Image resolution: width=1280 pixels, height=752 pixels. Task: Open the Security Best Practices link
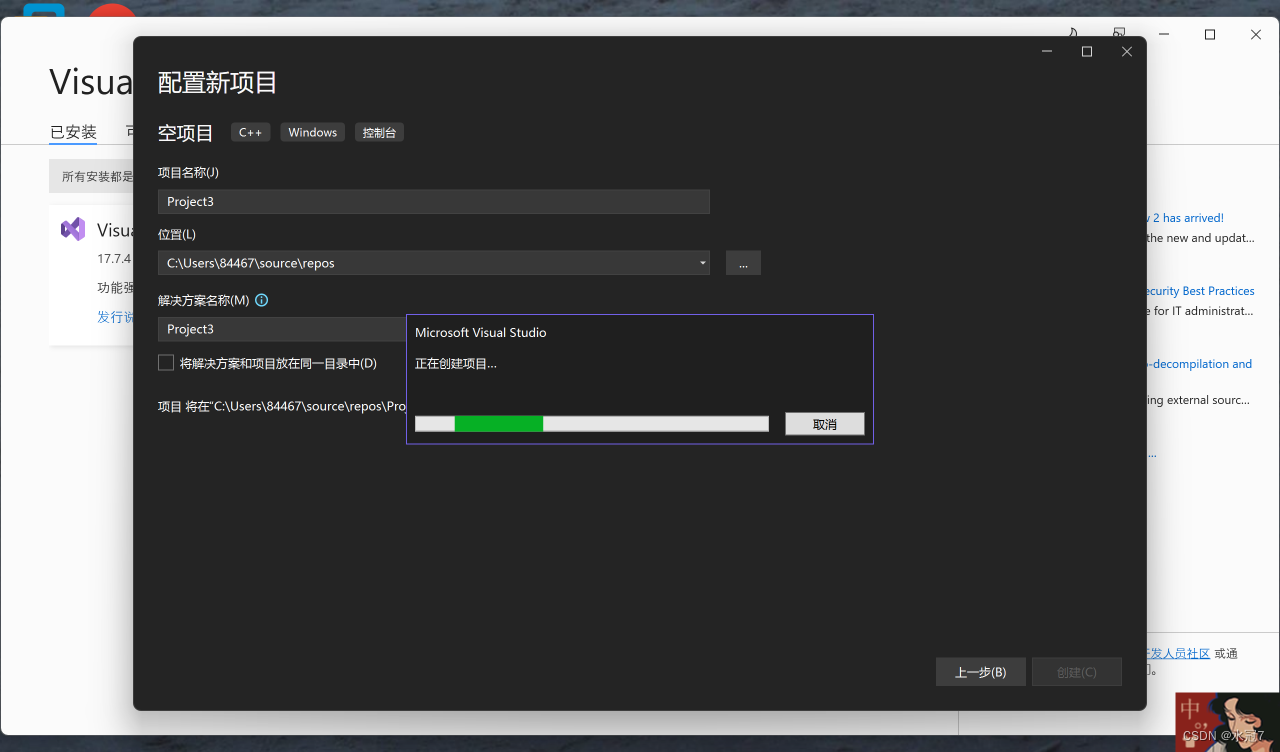click(1203, 290)
